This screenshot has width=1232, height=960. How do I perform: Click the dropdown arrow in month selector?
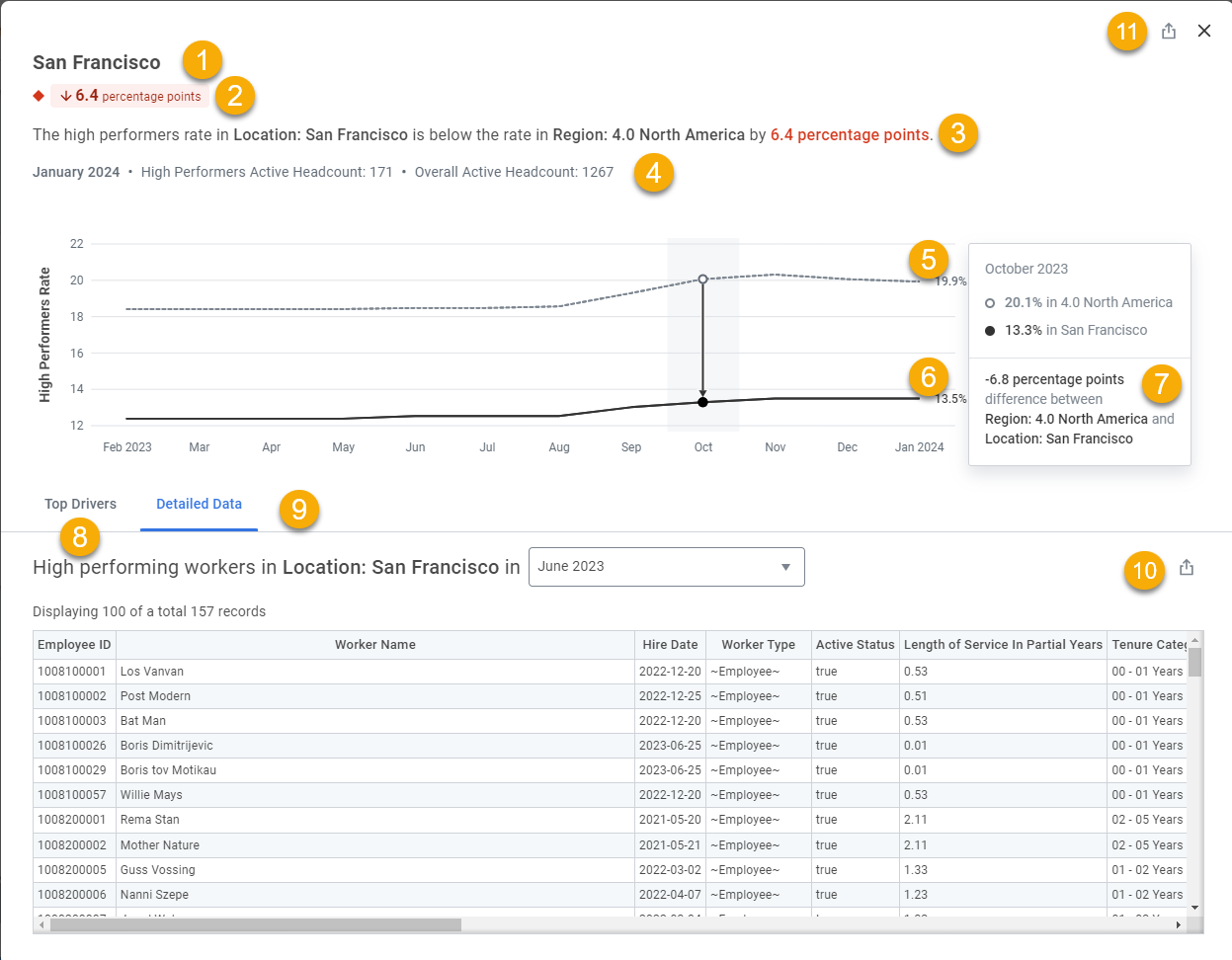click(x=786, y=567)
